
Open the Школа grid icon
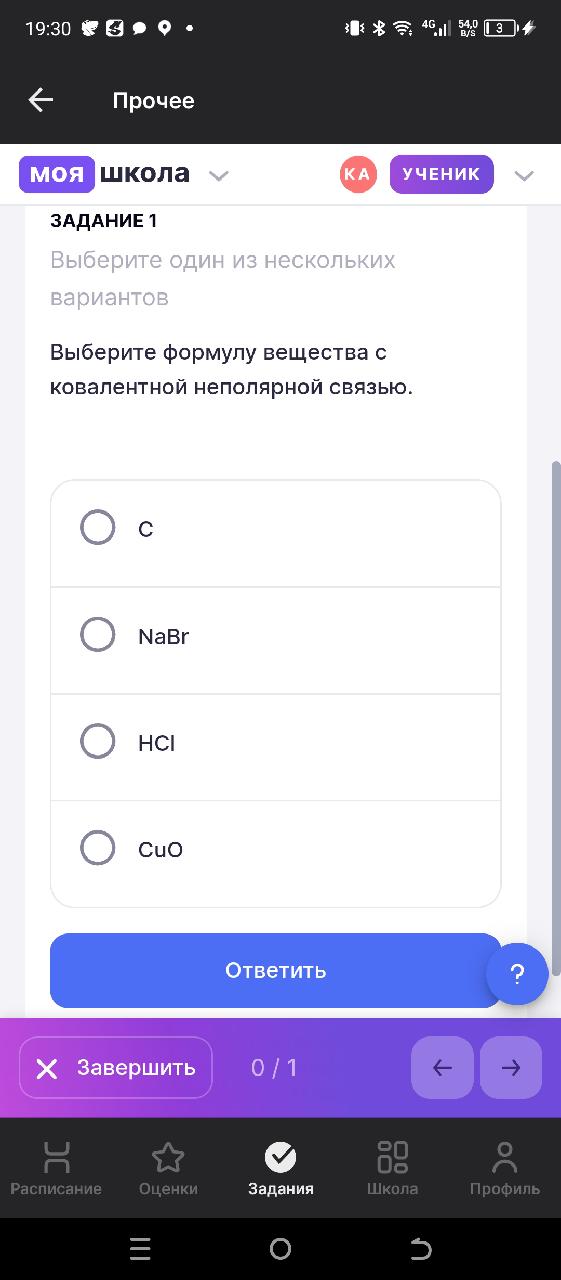(392, 1157)
